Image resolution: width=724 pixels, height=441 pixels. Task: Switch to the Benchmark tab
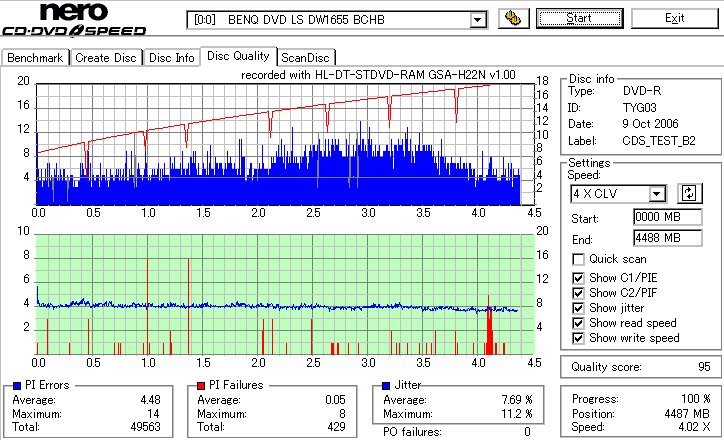pyautogui.click(x=35, y=58)
